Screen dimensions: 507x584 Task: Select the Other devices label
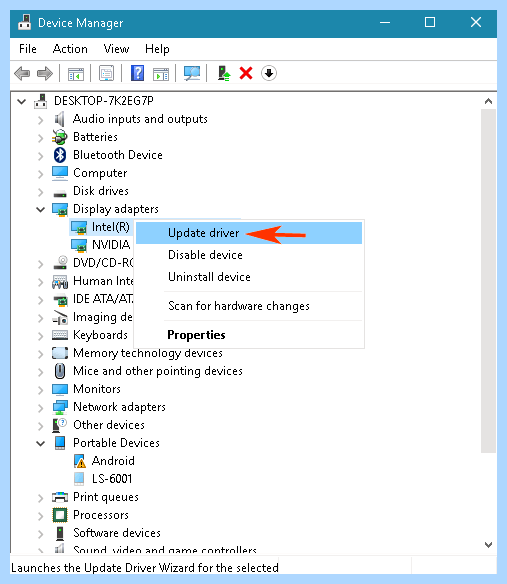109,425
